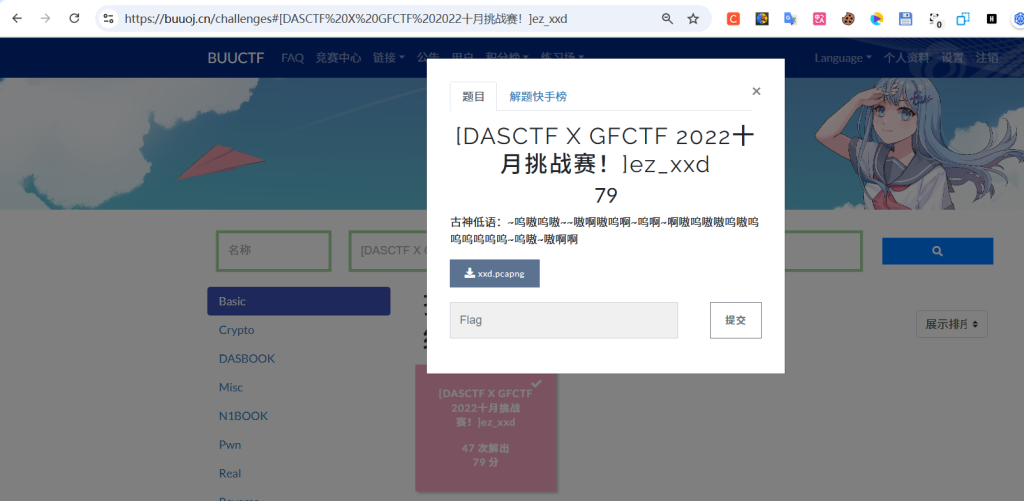Expand the Language dropdown
The height and width of the screenshot is (501, 1024).
pos(842,58)
